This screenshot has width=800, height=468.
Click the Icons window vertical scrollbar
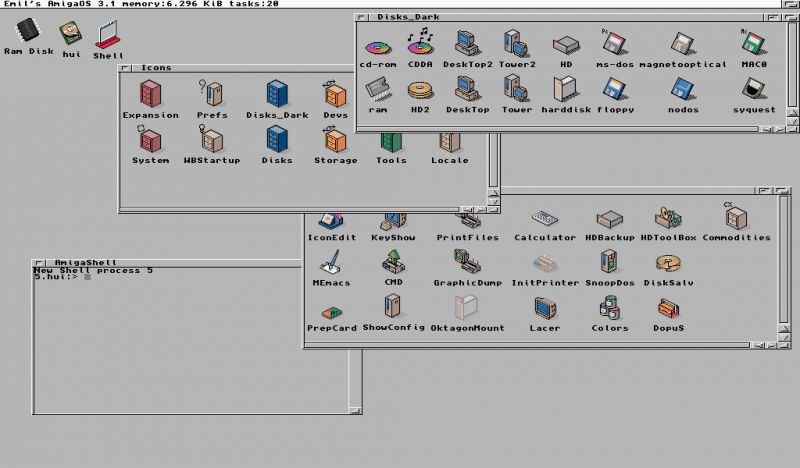click(493, 160)
